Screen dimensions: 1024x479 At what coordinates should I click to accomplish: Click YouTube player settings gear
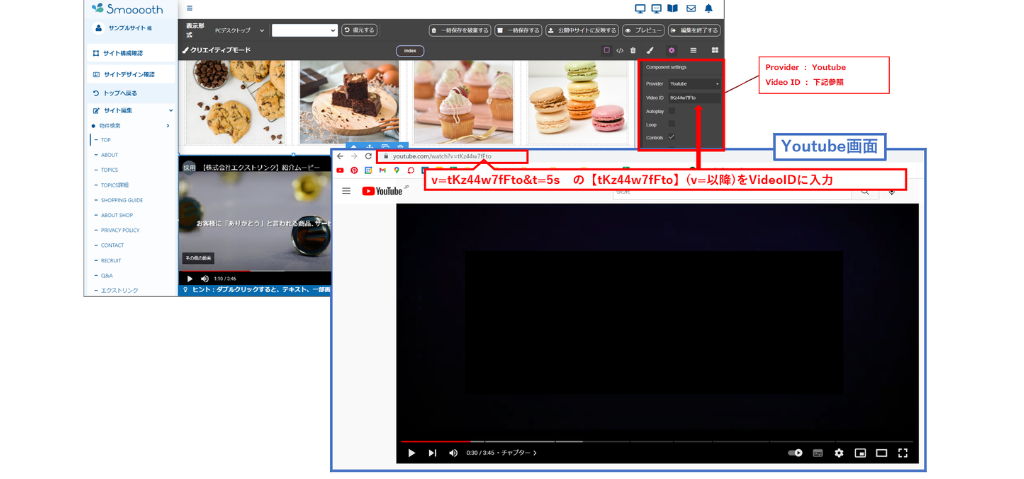[839, 453]
